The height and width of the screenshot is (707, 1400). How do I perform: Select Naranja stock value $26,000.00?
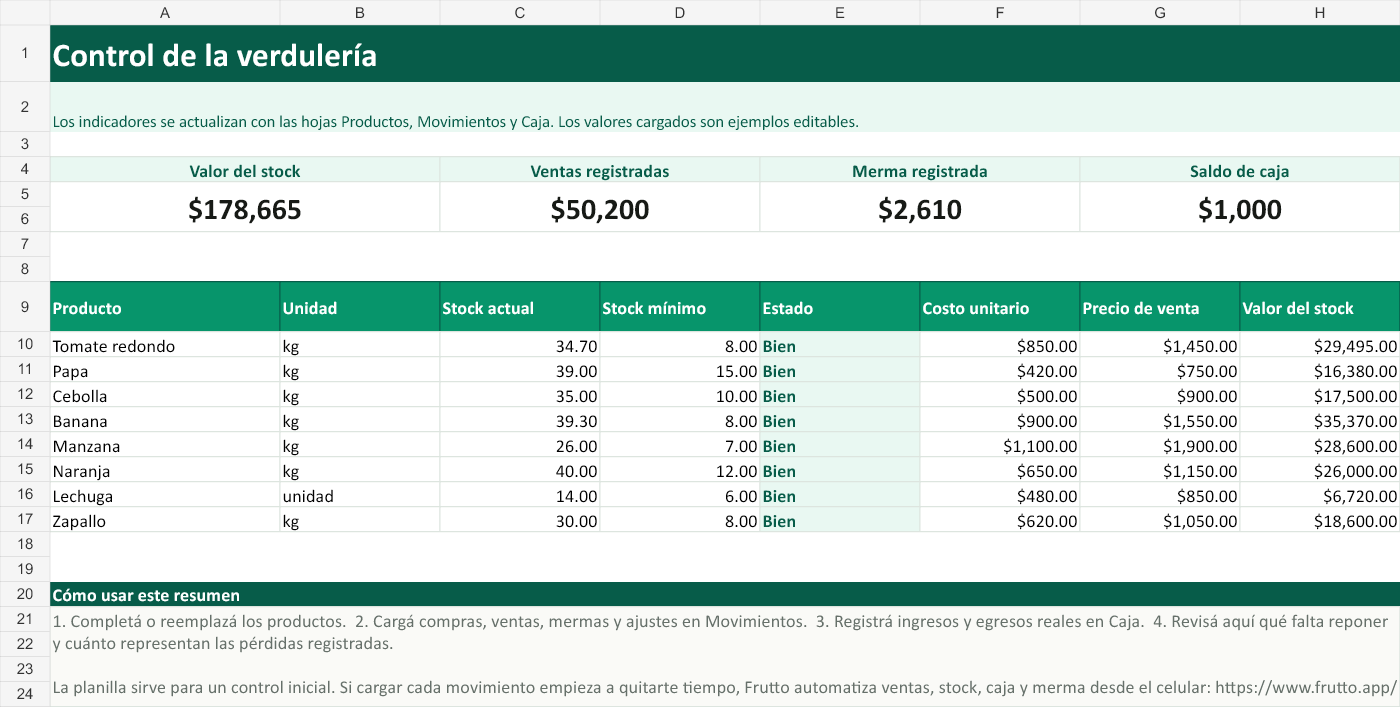click(x=1320, y=470)
